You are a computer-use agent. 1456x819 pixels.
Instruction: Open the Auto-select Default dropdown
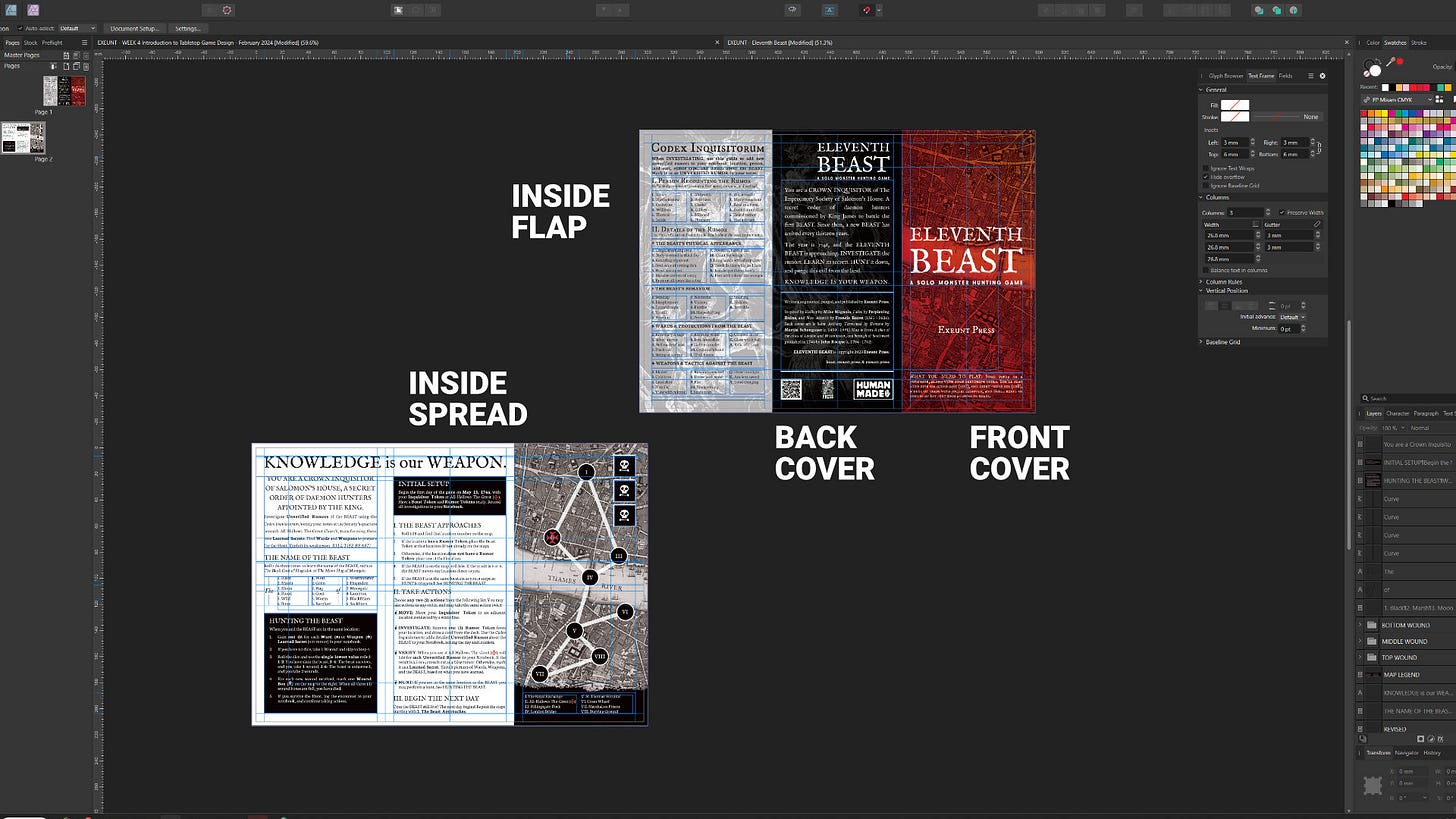click(x=77, y=28)
